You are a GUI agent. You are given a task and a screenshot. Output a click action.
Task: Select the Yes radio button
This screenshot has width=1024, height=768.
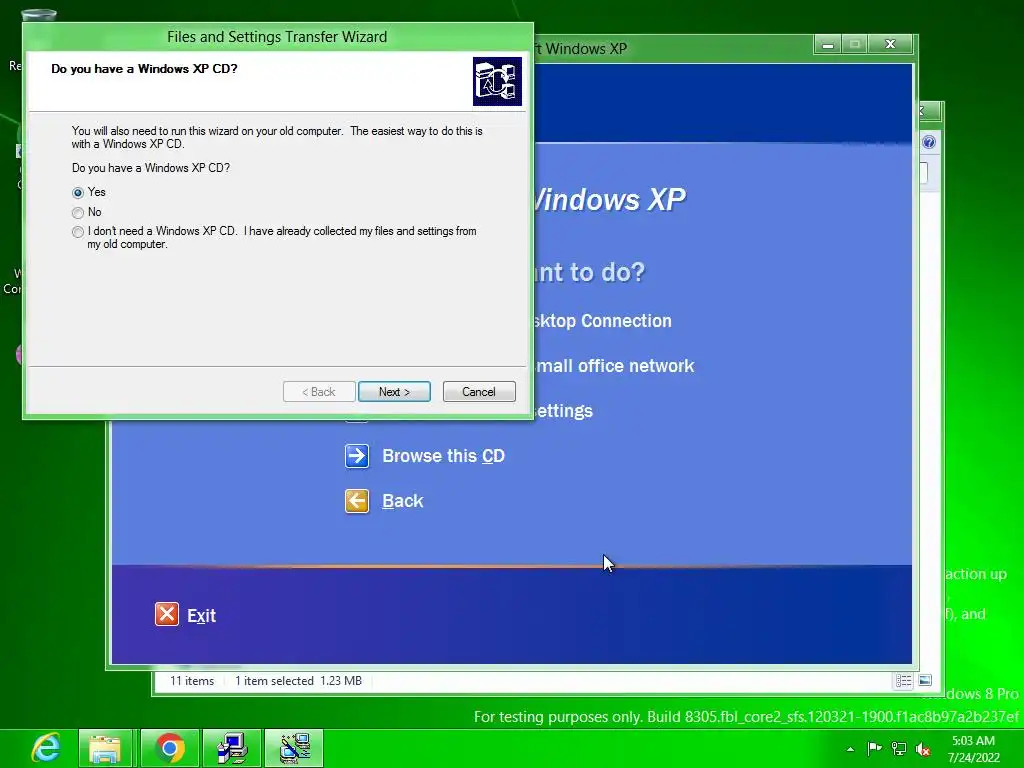coord(78,193)
